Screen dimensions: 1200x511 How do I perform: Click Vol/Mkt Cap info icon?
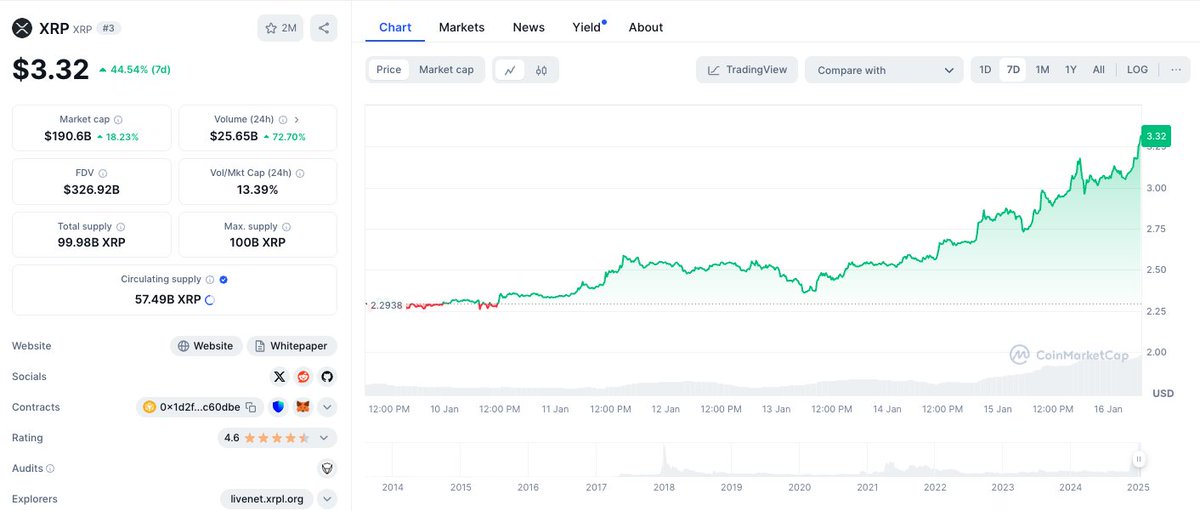(x=301, y=173)
